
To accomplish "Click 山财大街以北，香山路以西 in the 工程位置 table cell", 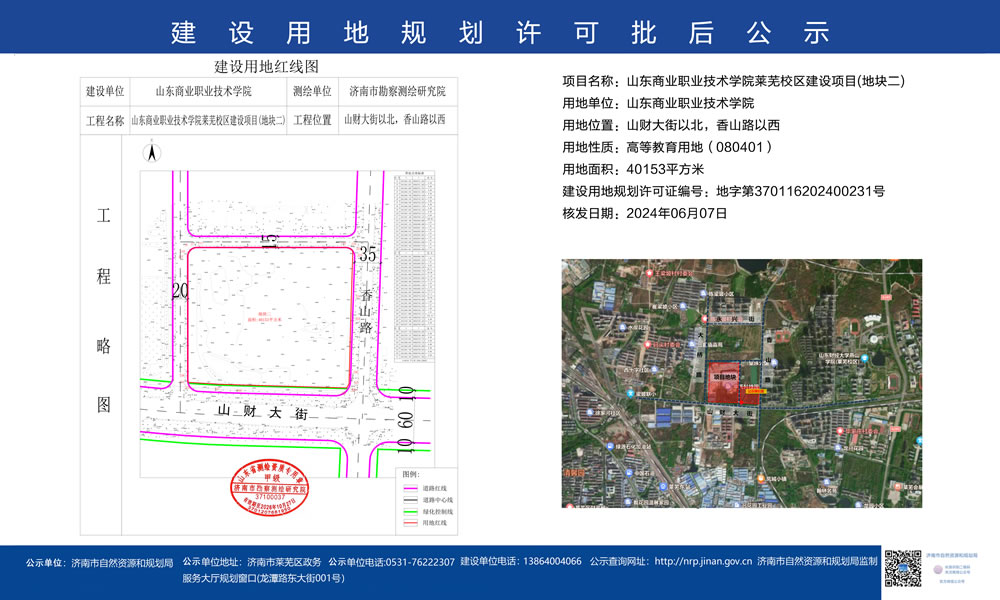I will pos(395,119).
